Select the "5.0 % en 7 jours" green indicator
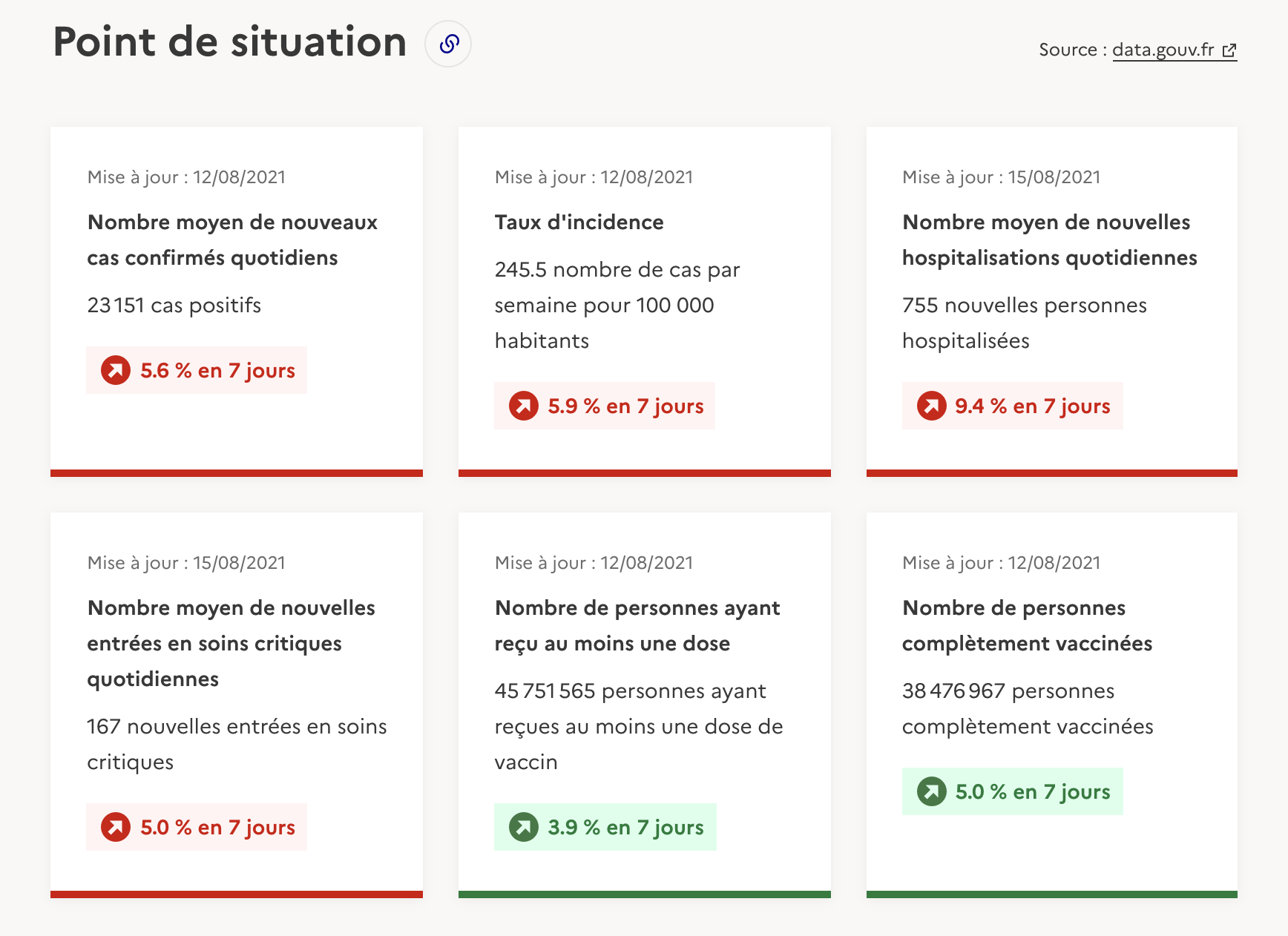Screen dimensions: 1288x936 (x=1012, y=791)
